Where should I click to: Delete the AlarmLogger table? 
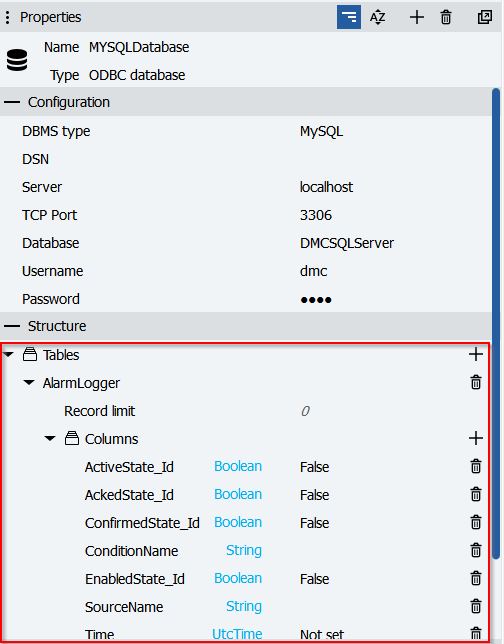[476, 382]
